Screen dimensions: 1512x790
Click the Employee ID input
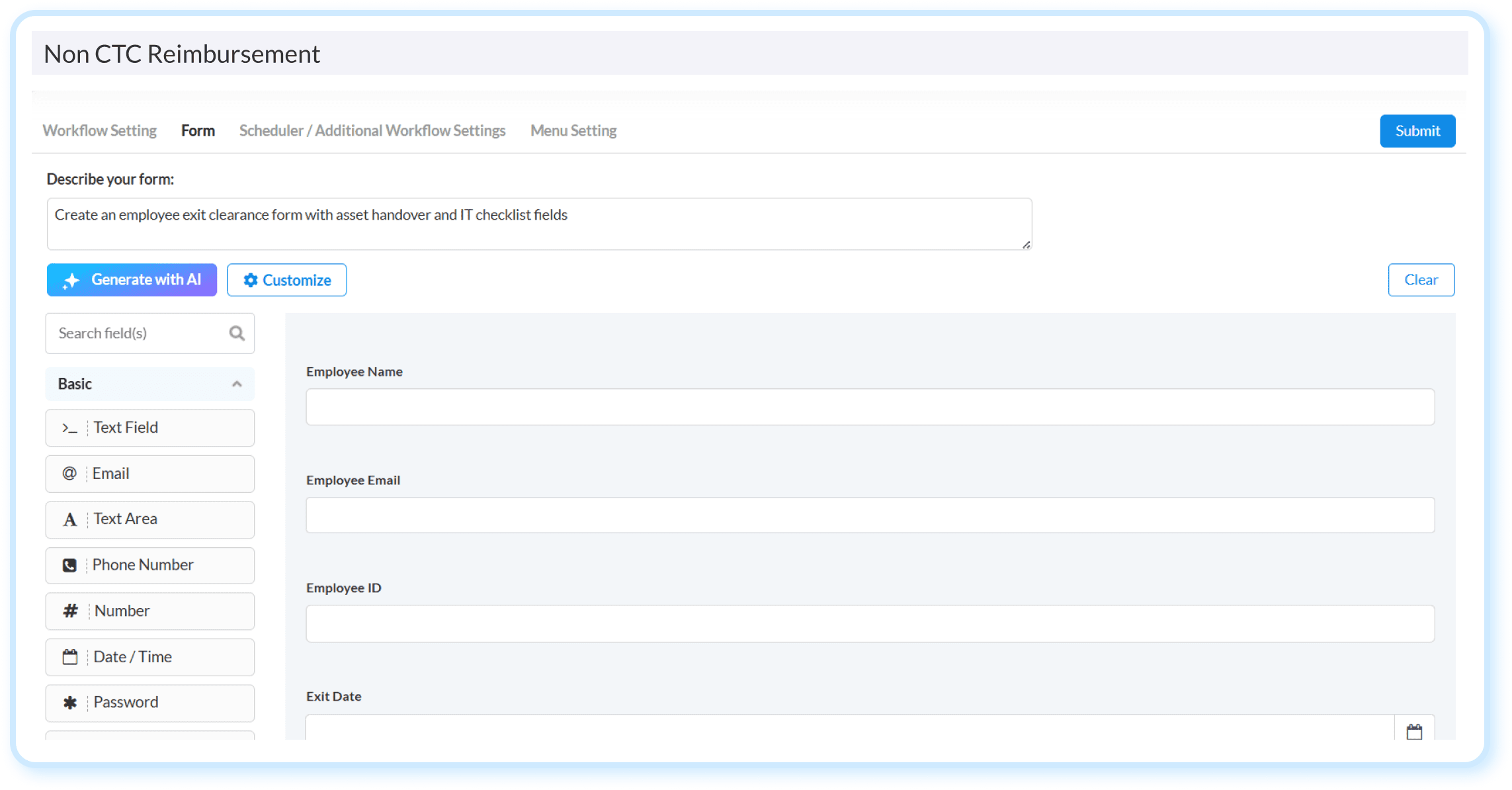point(870,623)
